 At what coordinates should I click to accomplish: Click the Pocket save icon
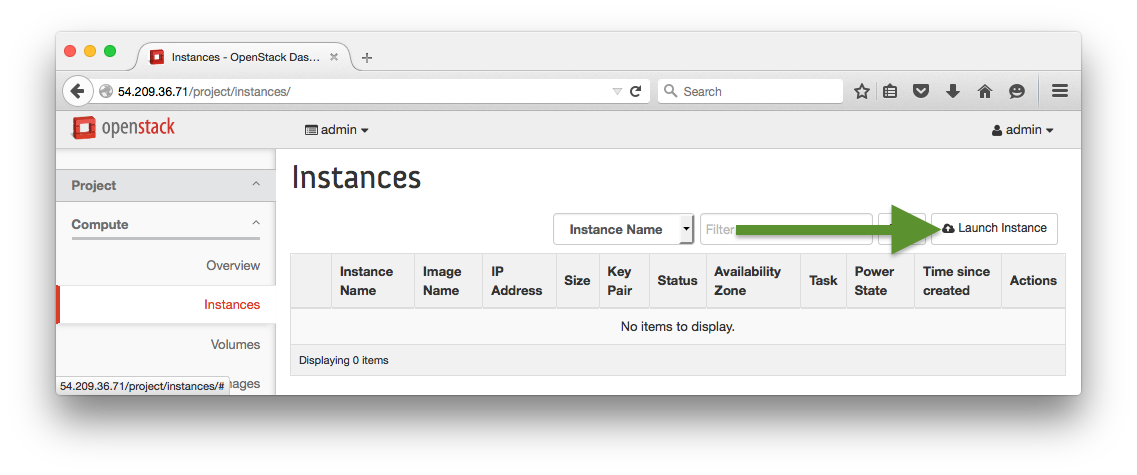(921, 91)
